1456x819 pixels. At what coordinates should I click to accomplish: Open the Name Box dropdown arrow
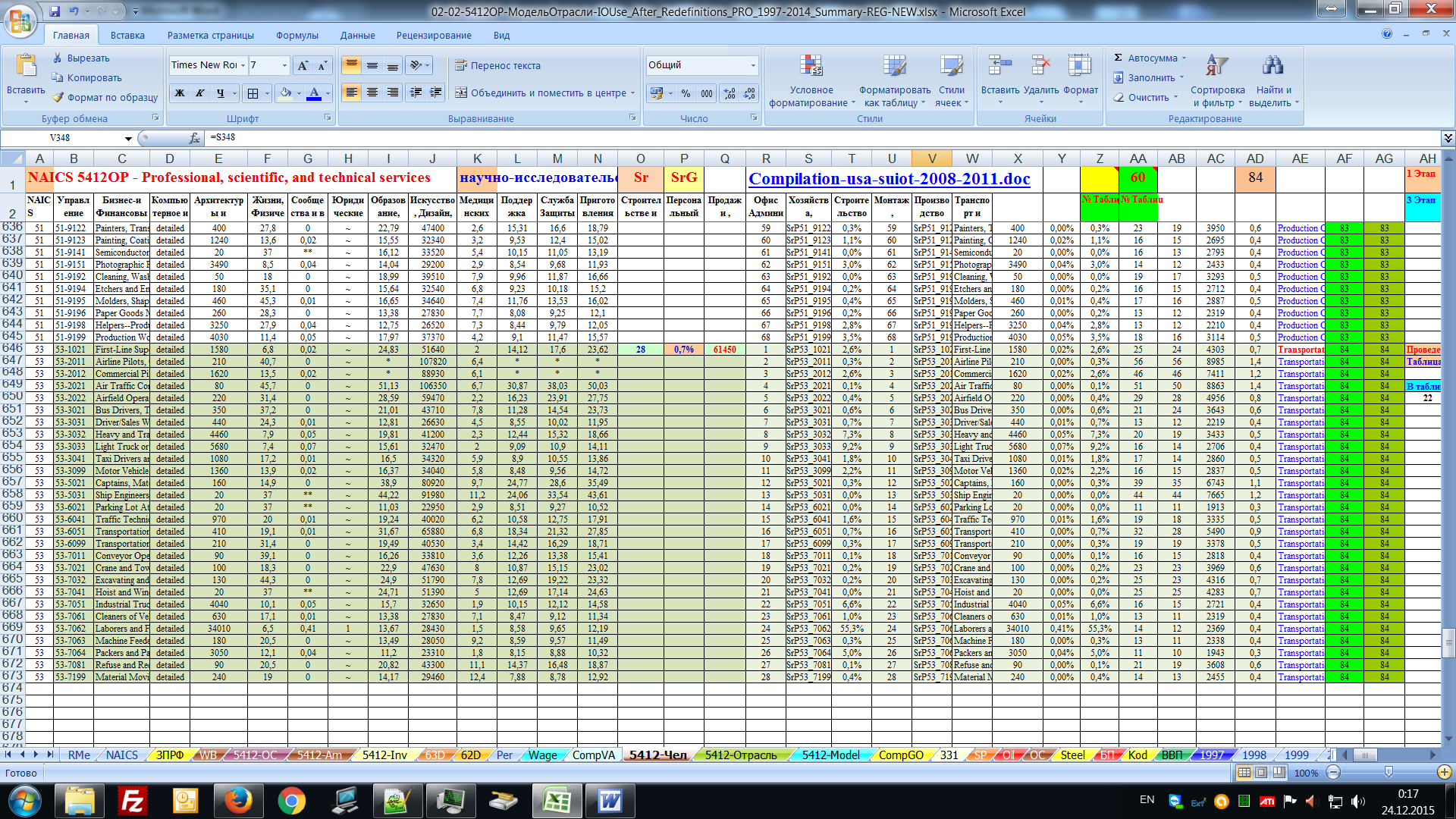pos(128,138)
